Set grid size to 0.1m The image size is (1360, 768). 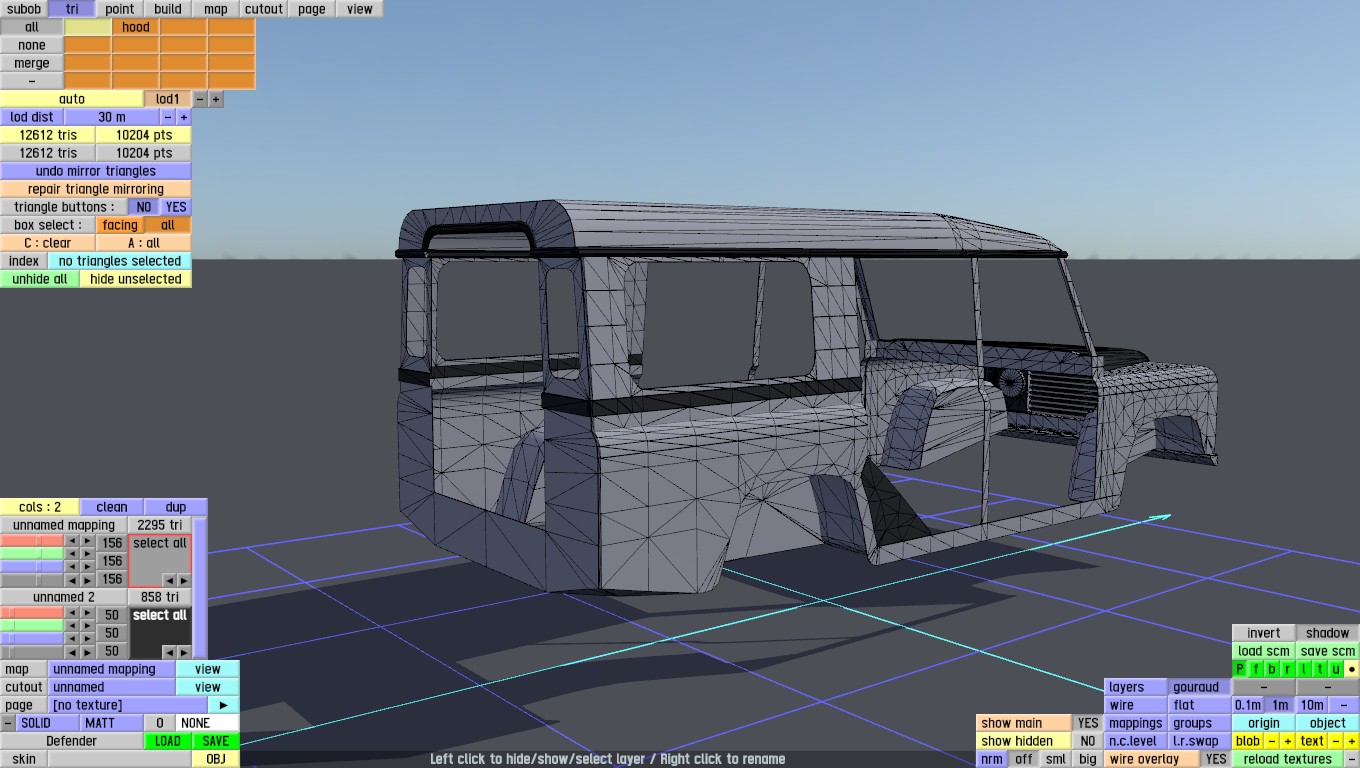(x=1248, y=705)
